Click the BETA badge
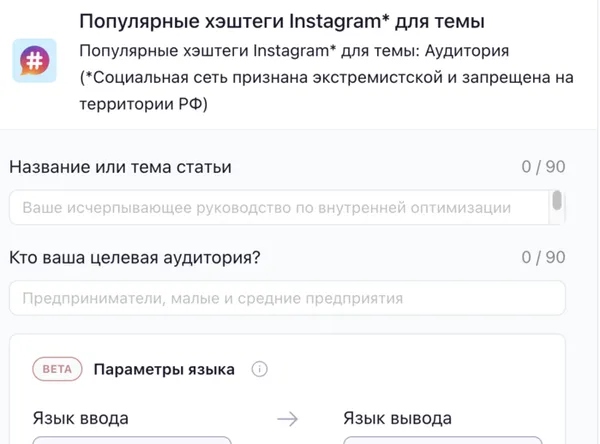 57,369
